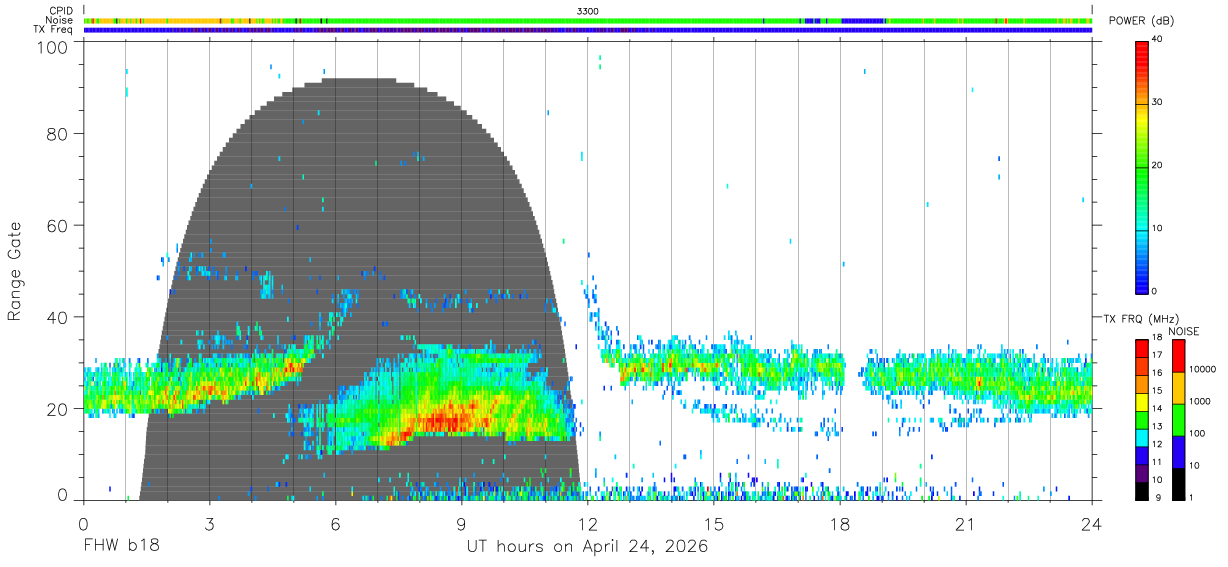The image size is (1228, 567).
Task: Select the CPID value 3300
Action: click(588, 10)
